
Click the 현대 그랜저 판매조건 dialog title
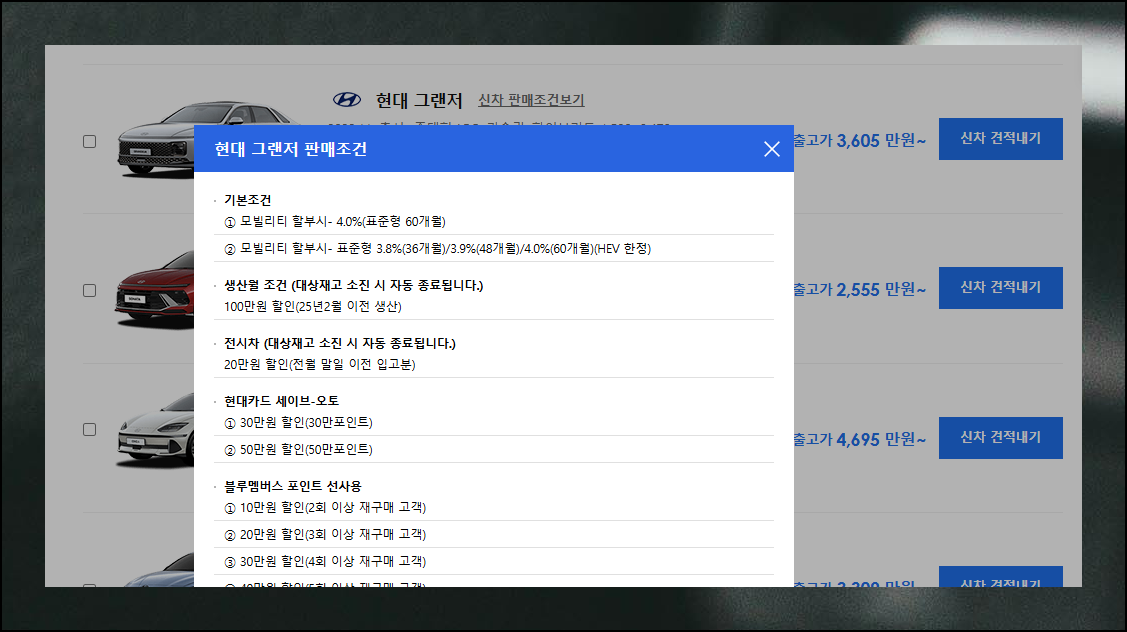(x=291, y=149)
